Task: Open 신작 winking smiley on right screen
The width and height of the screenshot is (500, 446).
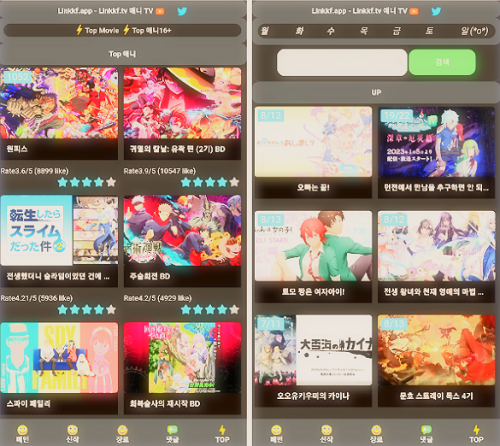Action: pyautogui.click(x=326, y=430)
